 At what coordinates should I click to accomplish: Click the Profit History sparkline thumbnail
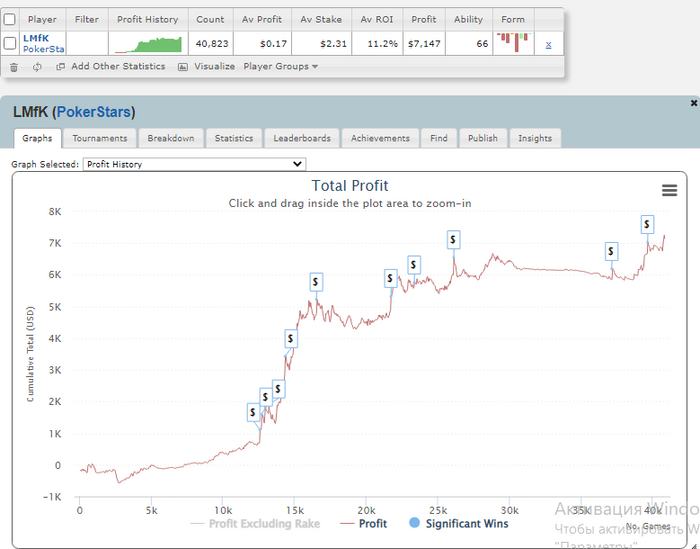[x=148, y=44]
